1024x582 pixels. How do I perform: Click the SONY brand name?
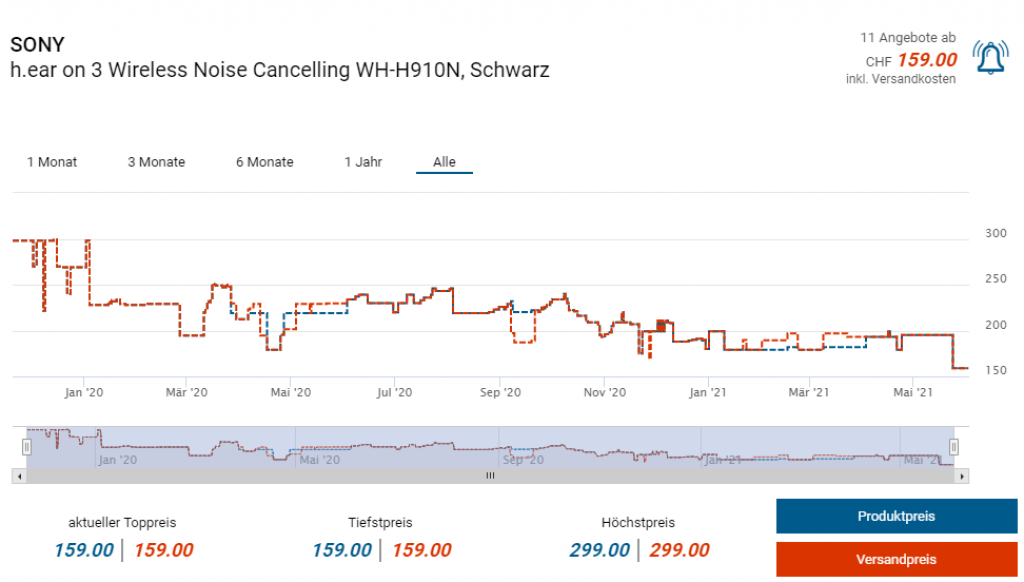pos(37,46)
